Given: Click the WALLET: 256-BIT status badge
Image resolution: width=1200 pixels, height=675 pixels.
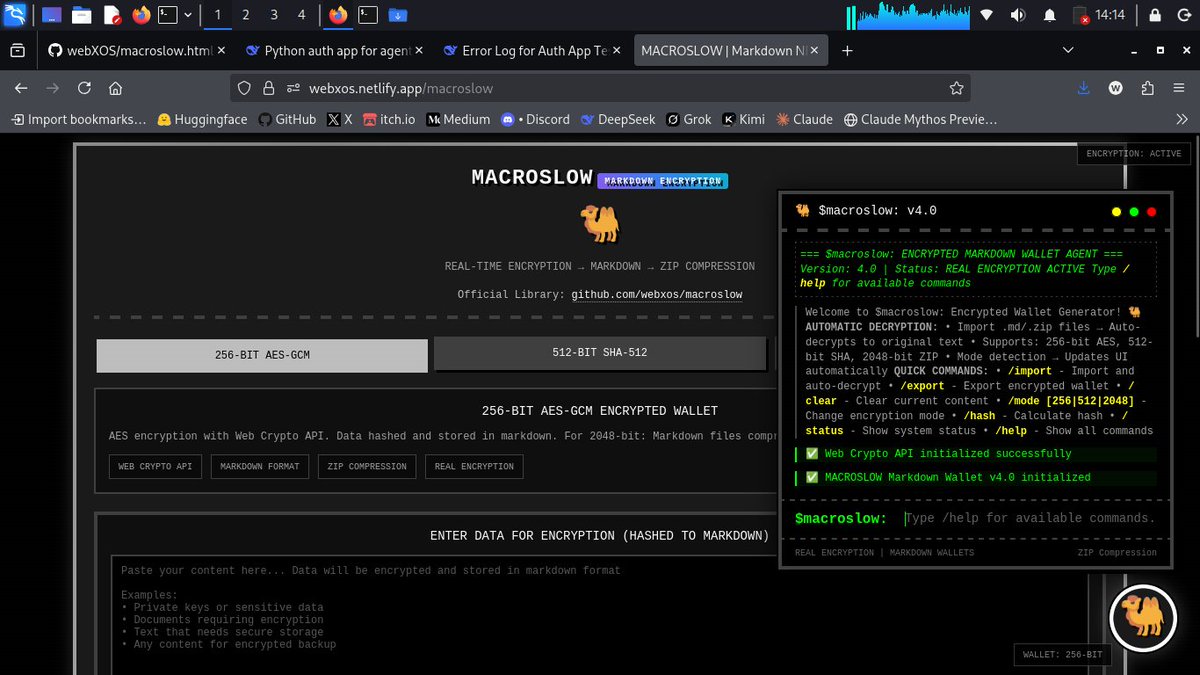Looking at the screenshot, I should tap(1062, 655).
